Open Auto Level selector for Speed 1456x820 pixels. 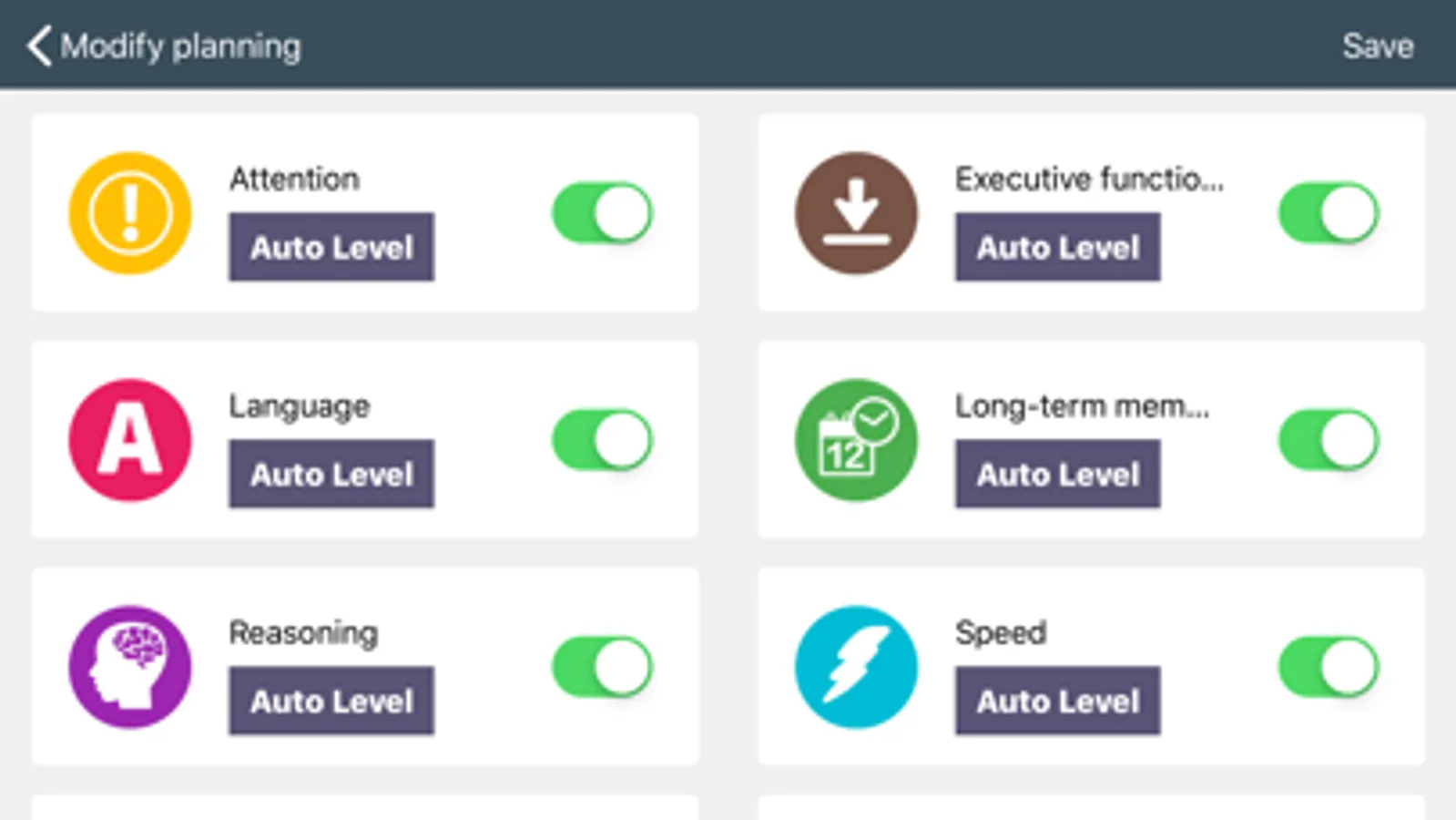1057,701
